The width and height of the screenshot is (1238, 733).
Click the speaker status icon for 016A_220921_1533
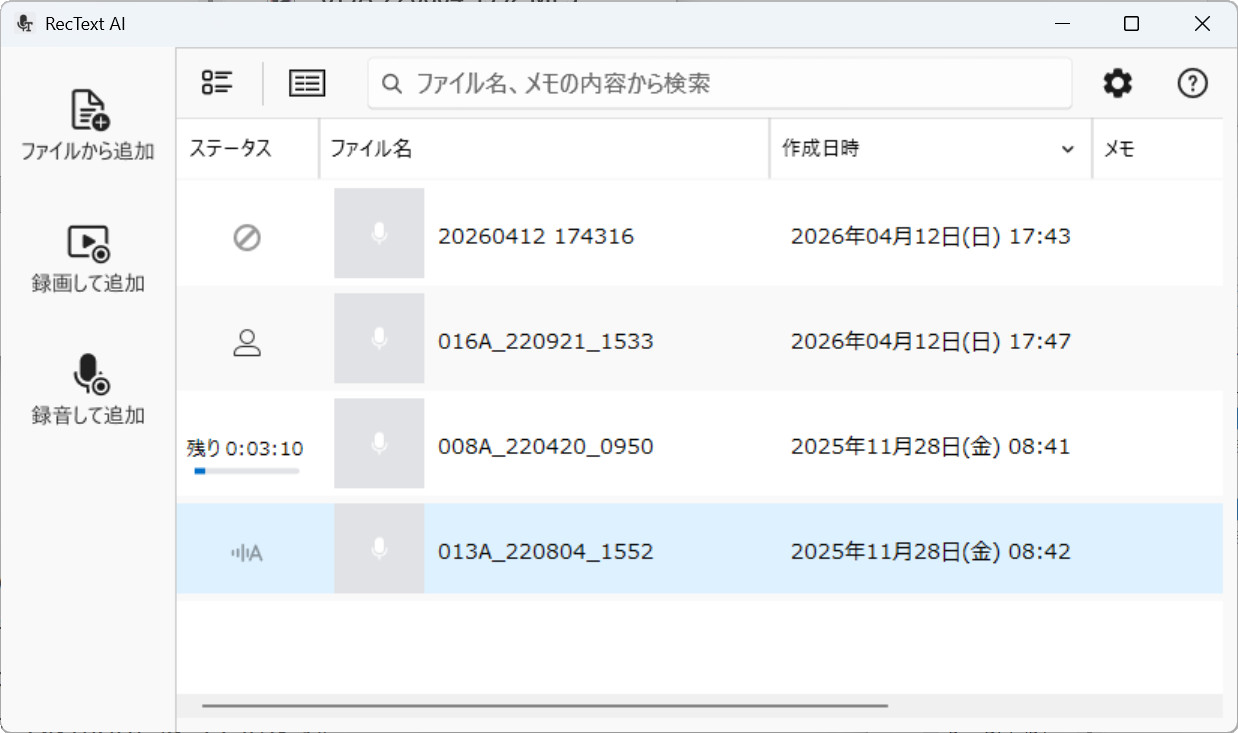(x=247, y=342)
